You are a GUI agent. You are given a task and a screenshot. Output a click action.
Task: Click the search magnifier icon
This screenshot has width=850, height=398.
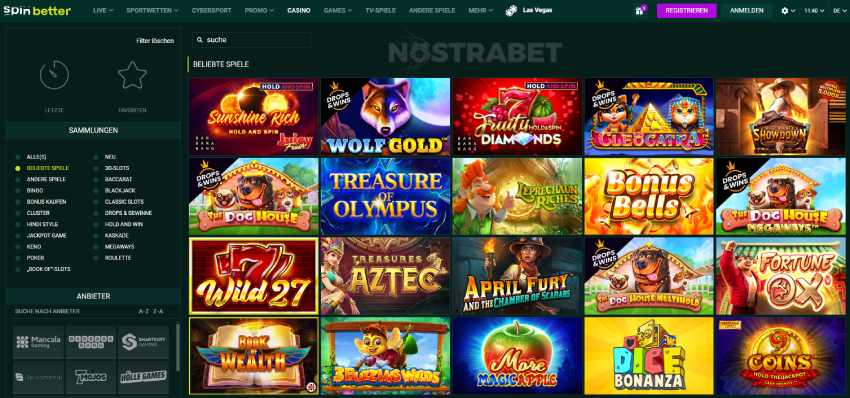[x=200, y=40]
